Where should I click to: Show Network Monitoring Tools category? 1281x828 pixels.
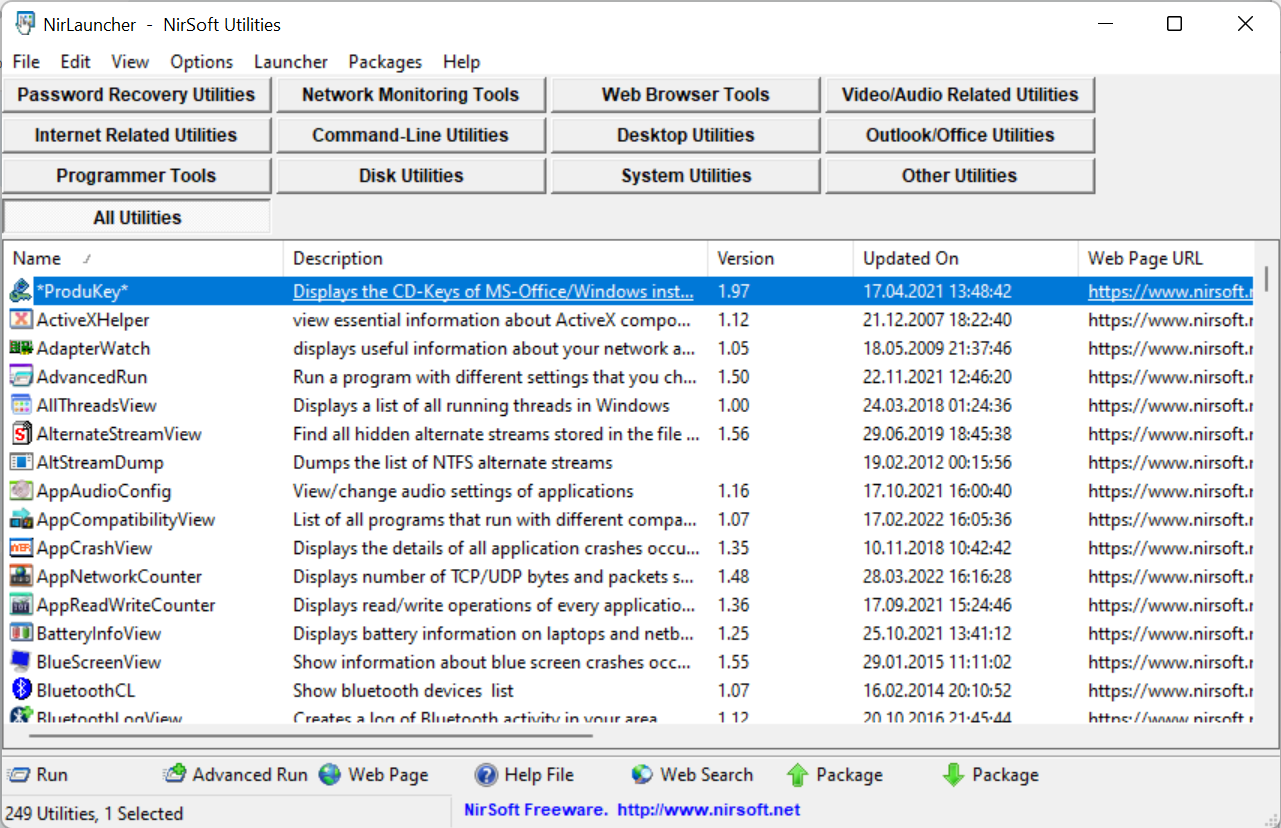(411, 95)
